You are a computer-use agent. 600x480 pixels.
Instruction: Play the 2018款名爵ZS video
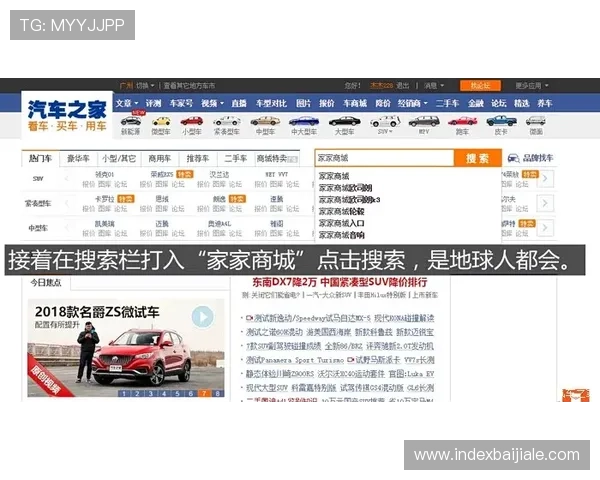coord(202,317)
